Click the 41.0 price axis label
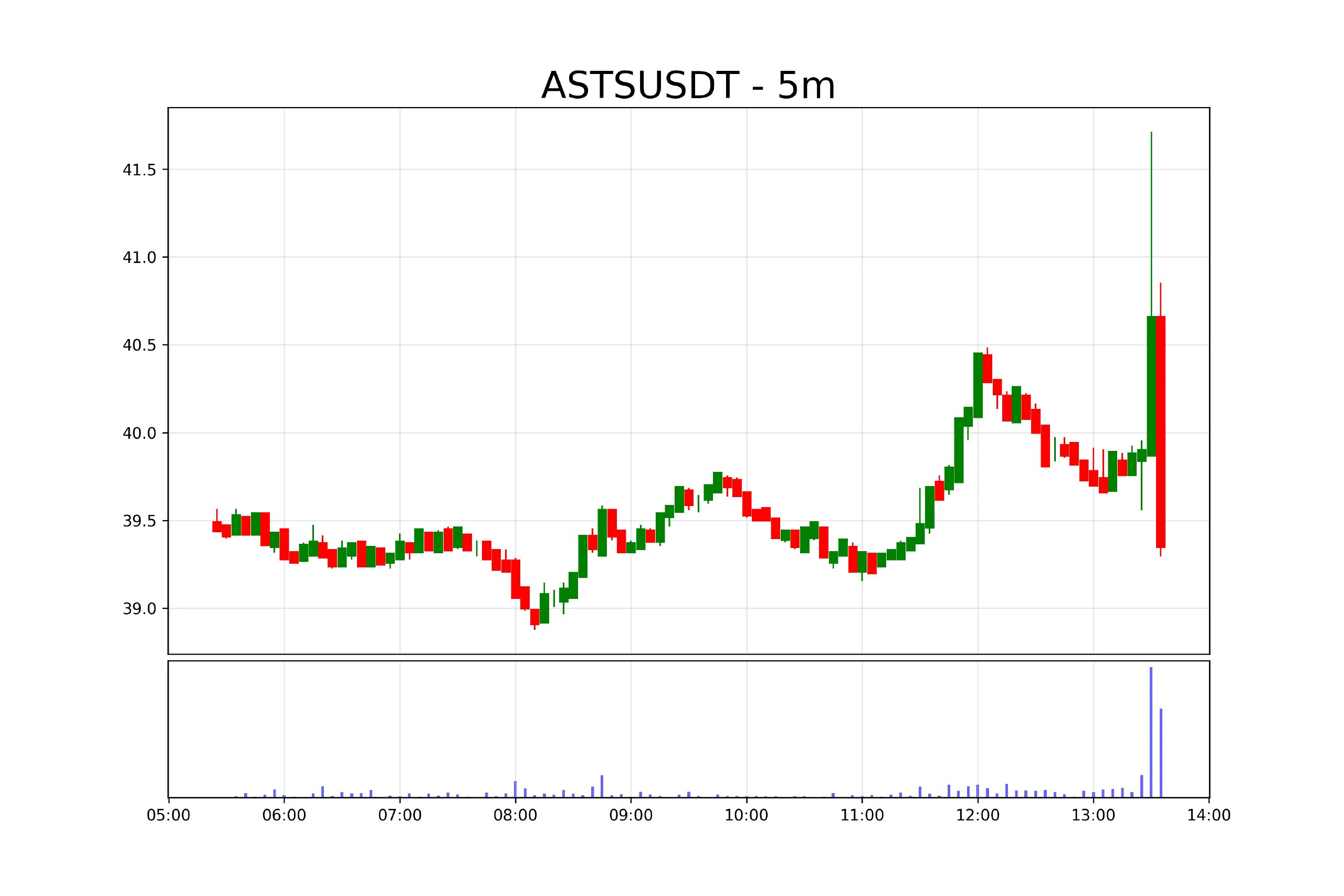The height and width of the screenshot is (896, 1344). 140,258
